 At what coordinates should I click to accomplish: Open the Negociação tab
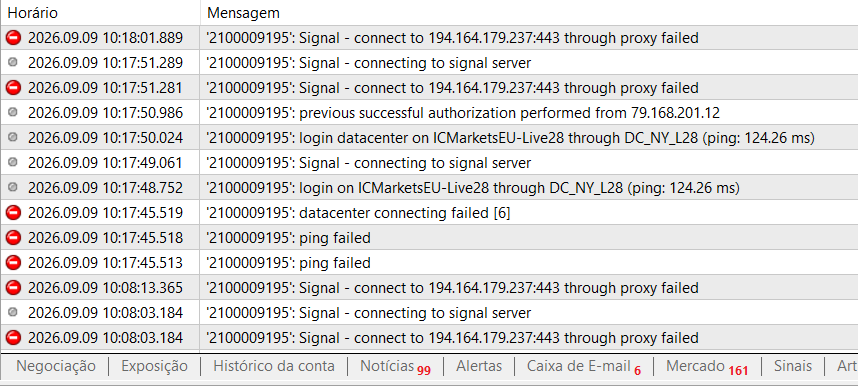(56, 366)
